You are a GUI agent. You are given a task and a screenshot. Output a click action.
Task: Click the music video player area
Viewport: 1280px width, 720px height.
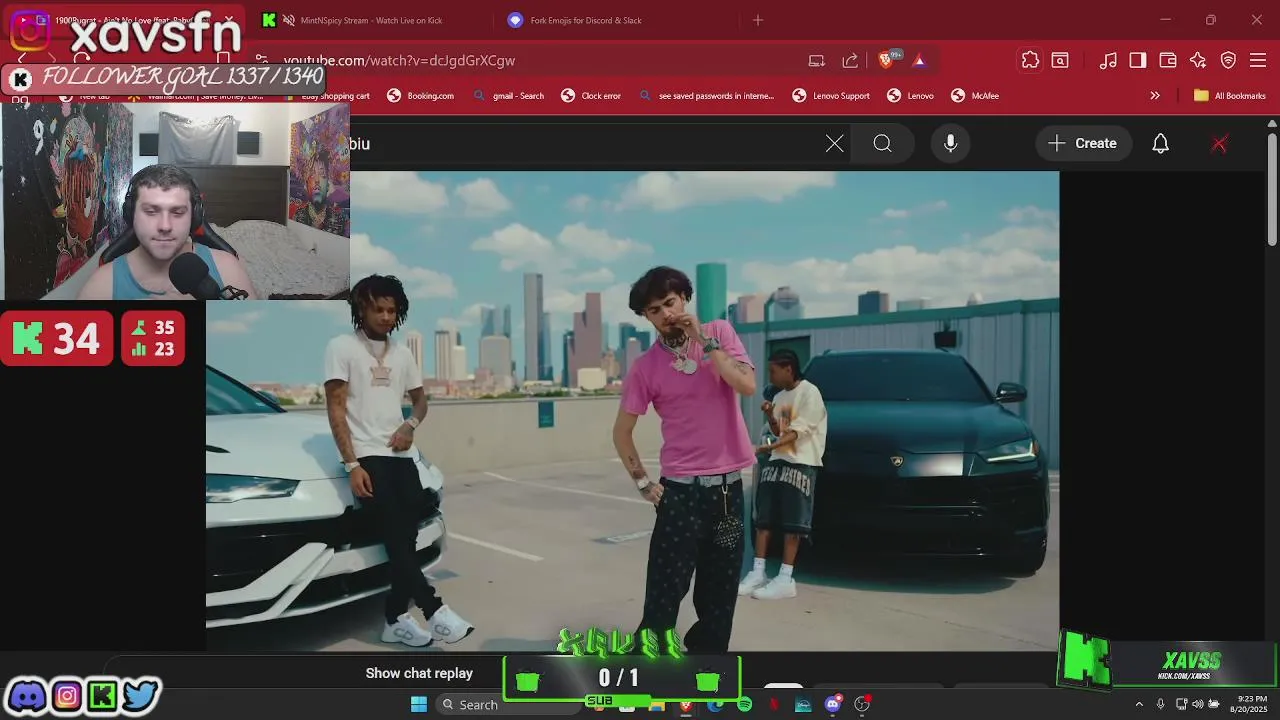coord(632,411)
